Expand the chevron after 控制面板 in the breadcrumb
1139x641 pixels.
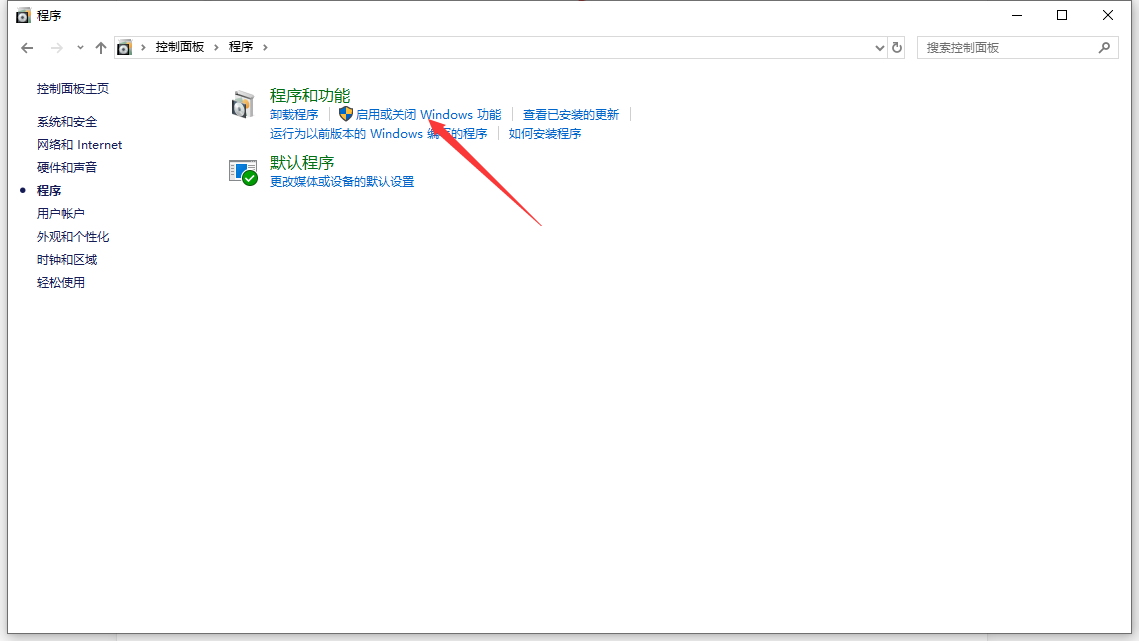point(217,47)
